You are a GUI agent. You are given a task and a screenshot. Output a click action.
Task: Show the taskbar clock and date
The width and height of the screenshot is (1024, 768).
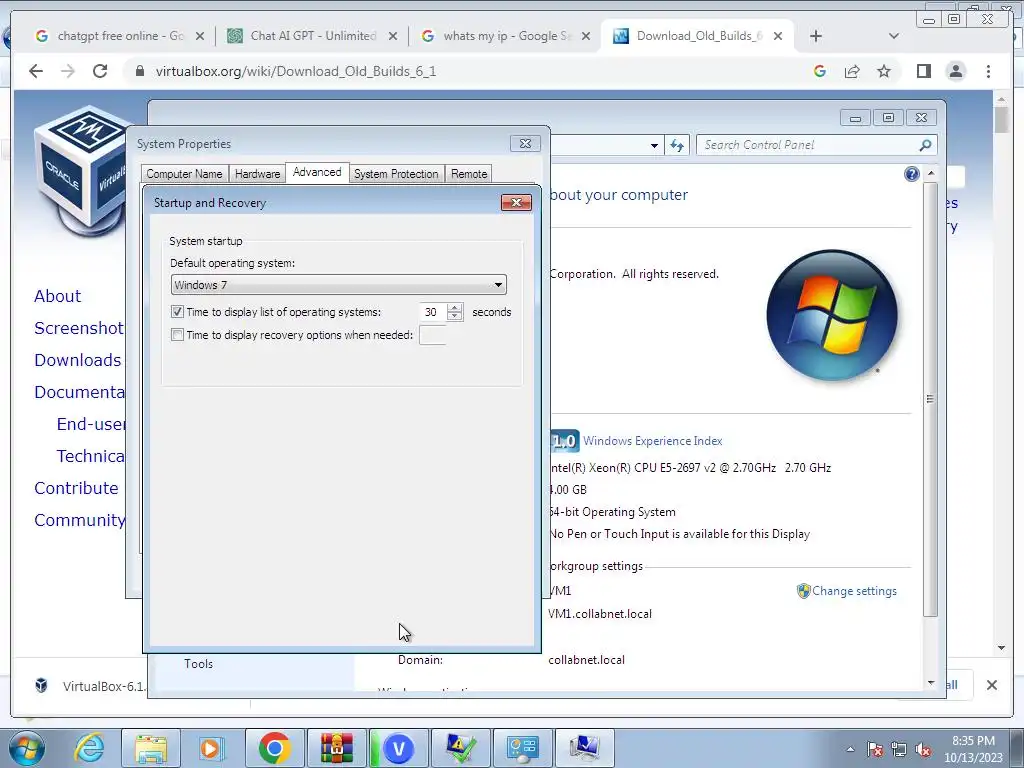[973, 749]
